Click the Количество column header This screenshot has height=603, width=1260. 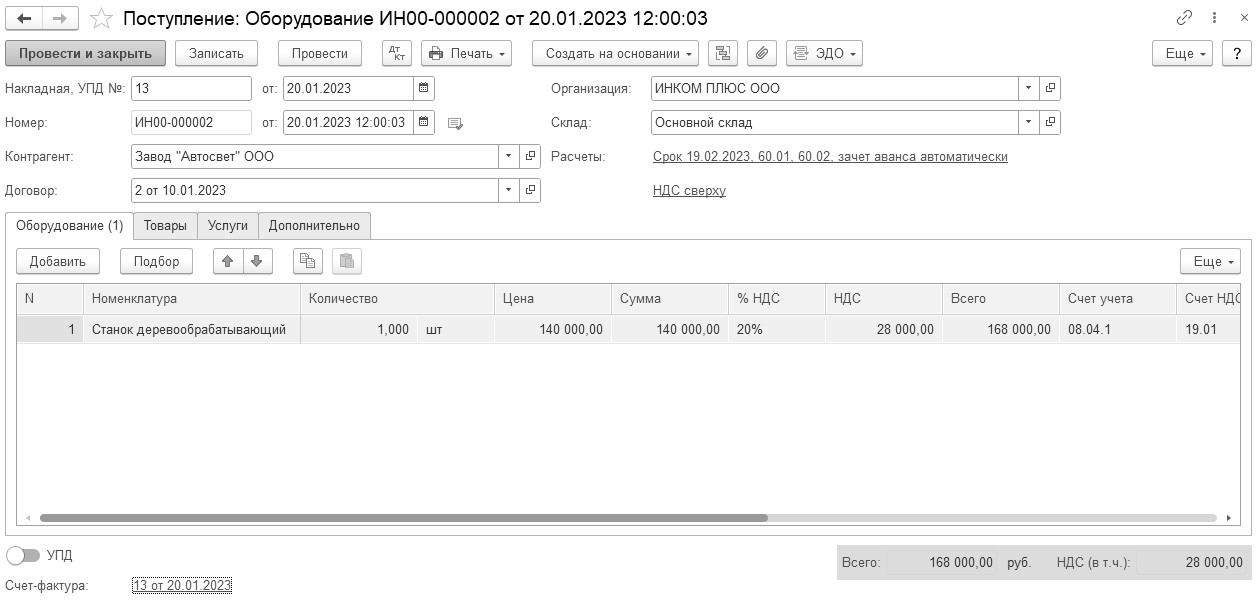click(397, 298)
